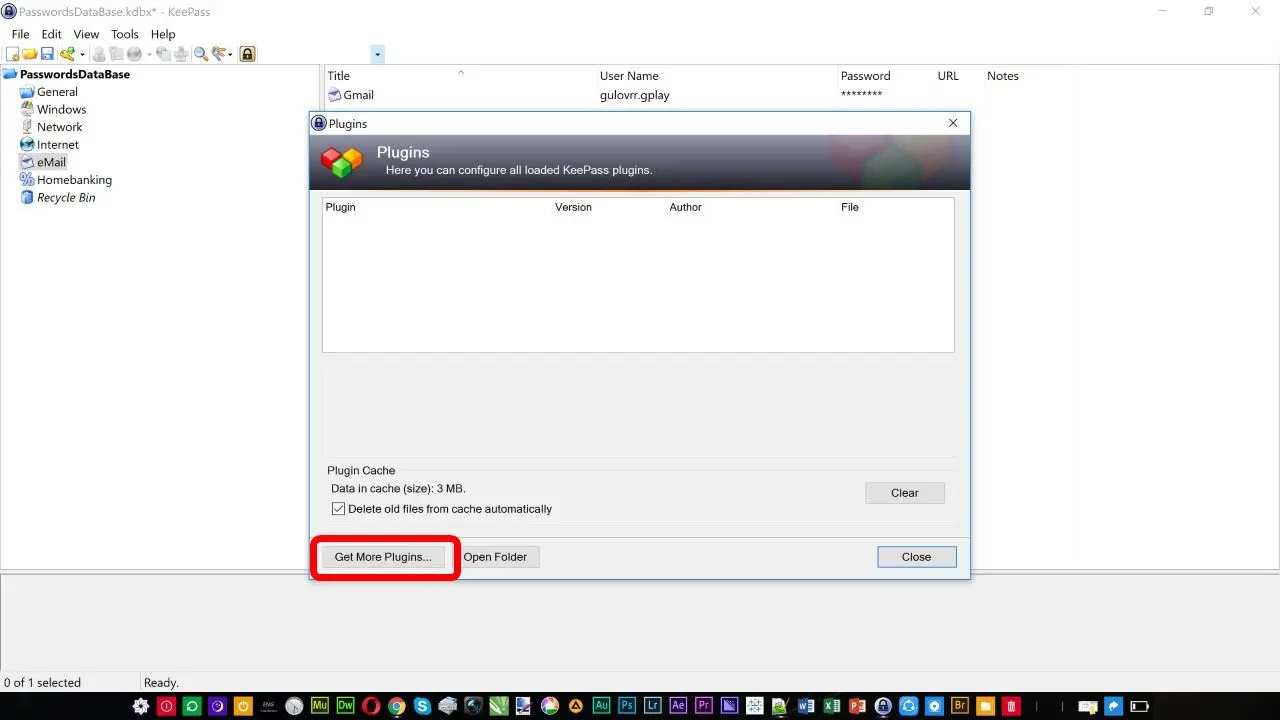Screen dimensions: 1280x720
Task: Click the Clear cache button
Action: click(905, 493)
